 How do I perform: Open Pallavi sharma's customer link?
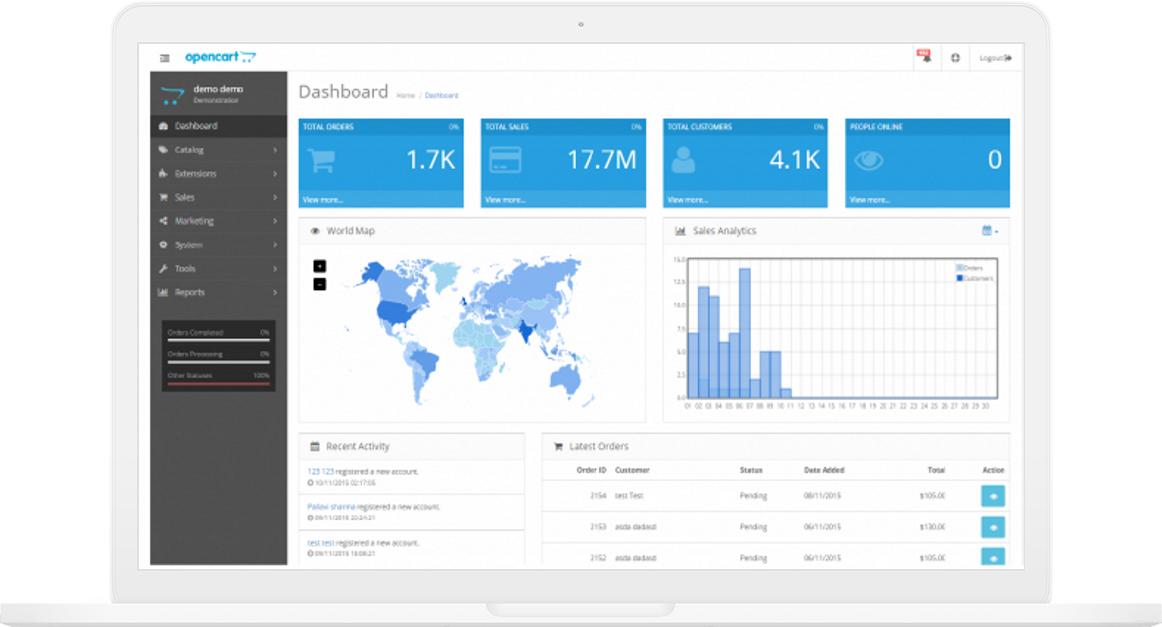click(x=331, y=507)
